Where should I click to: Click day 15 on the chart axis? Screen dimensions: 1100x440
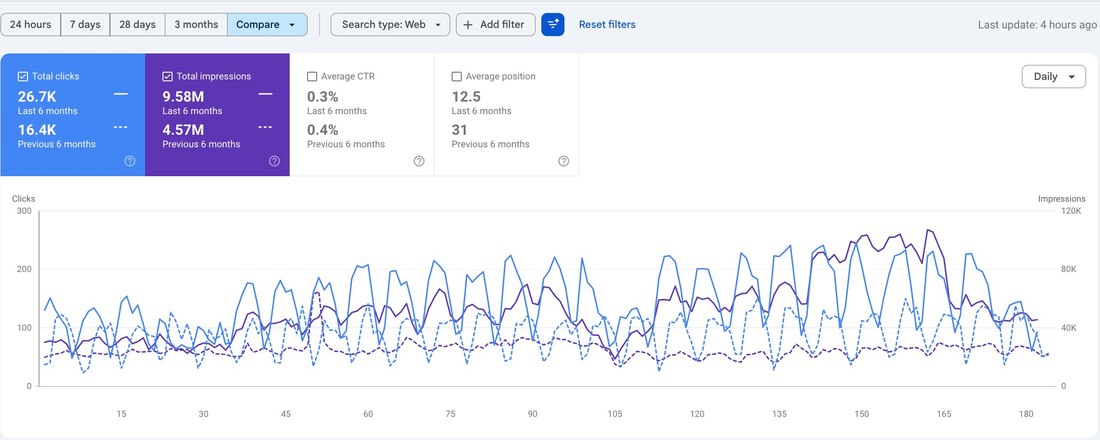point(121,414)
